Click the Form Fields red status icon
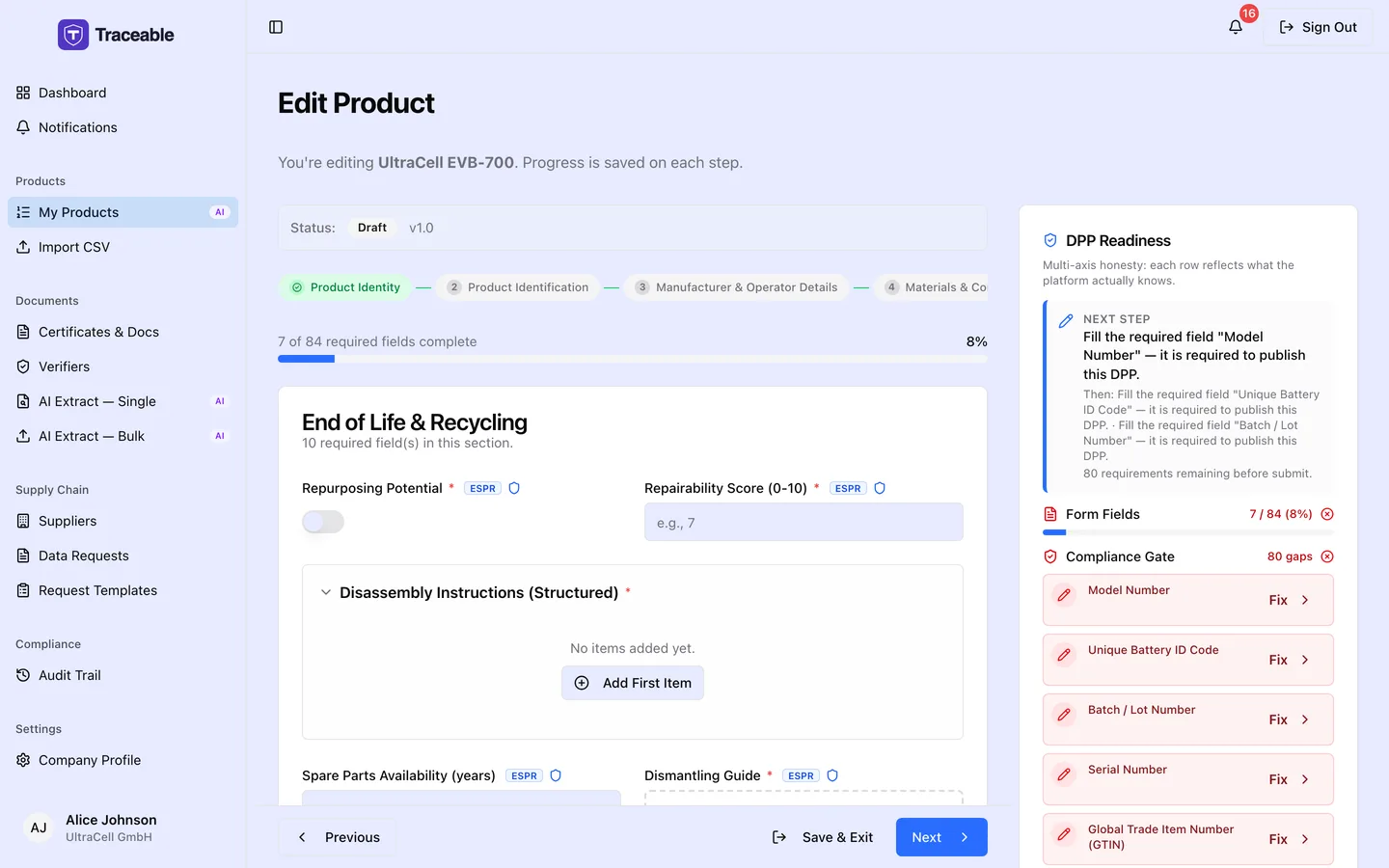The image size is (1389, 868). 1327,514
